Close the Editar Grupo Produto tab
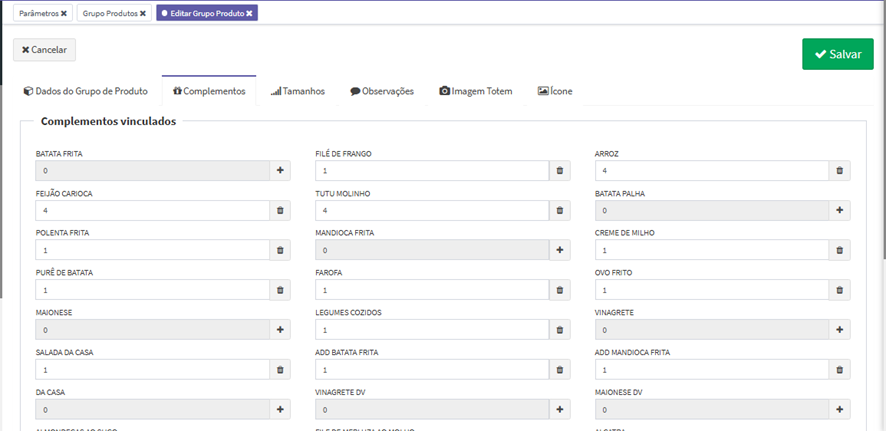 click(x=249, y=13)
